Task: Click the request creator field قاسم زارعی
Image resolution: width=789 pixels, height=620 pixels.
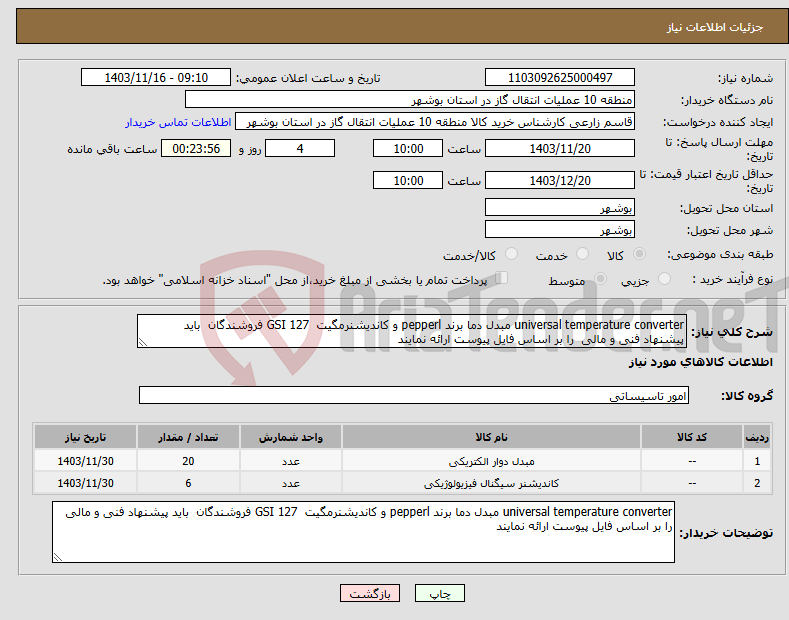Action: pos(435,122)
